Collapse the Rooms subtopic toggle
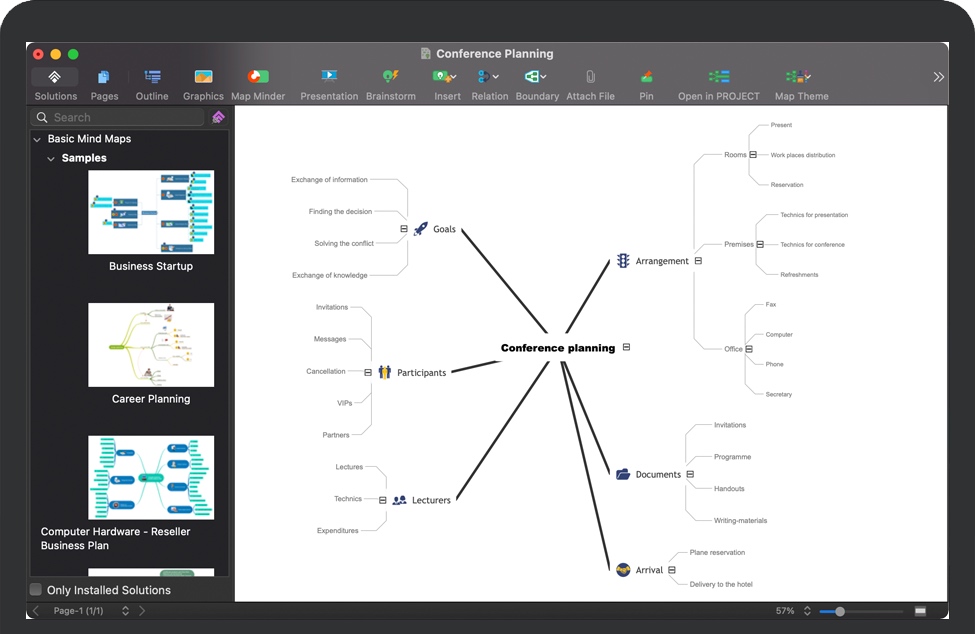This screenshot has height=634, width=975. (753, 155)
